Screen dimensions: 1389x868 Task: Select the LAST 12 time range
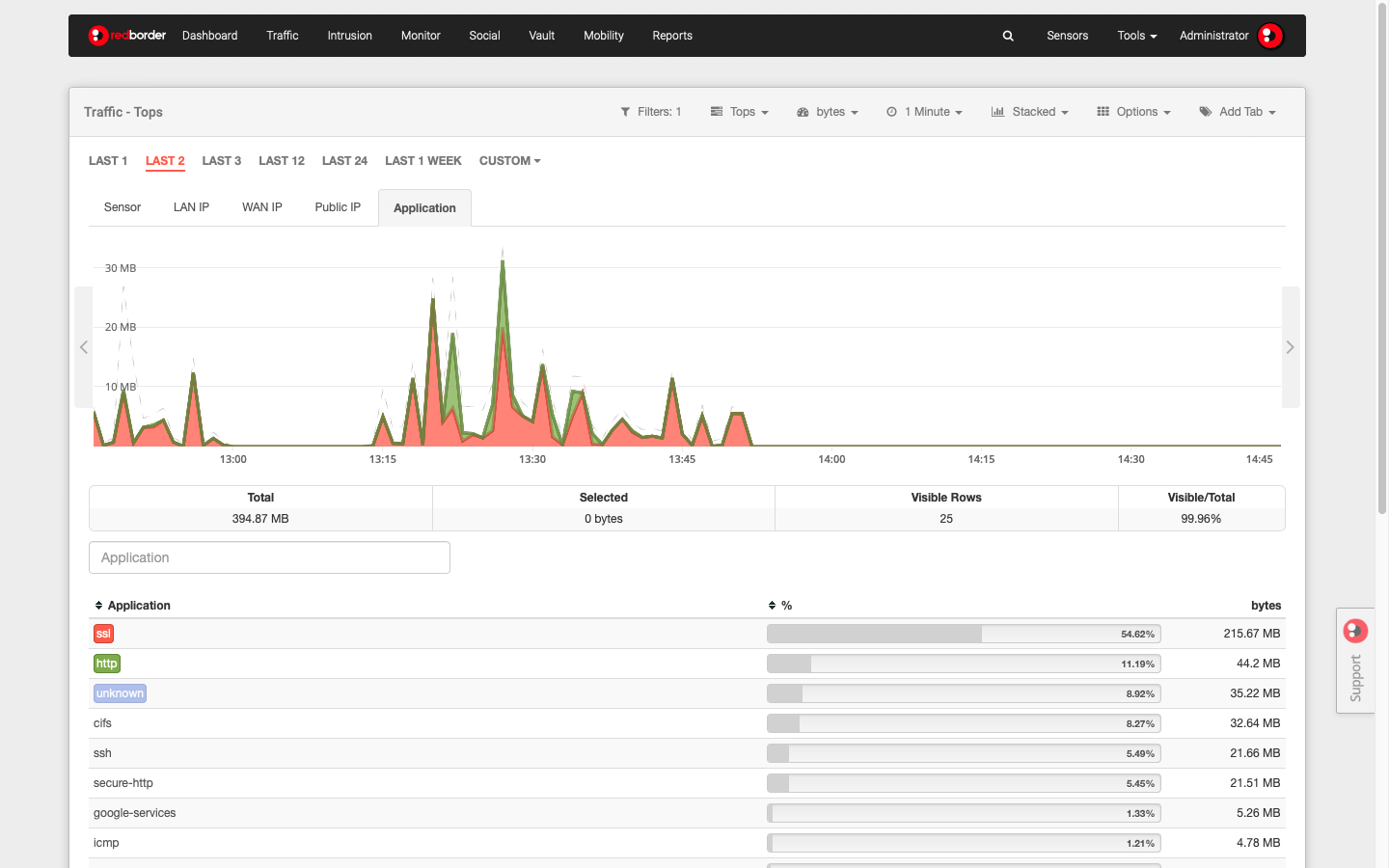pos(282,161)
